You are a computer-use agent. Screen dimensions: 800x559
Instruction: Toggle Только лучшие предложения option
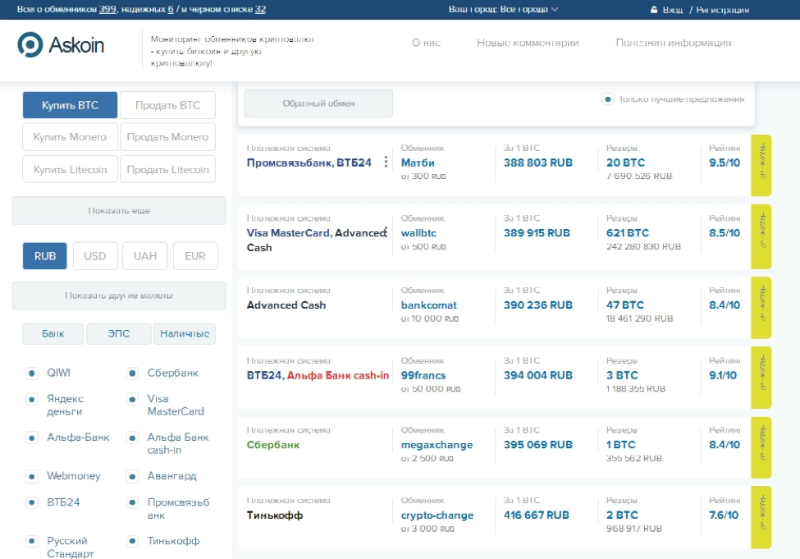point(607,99)
